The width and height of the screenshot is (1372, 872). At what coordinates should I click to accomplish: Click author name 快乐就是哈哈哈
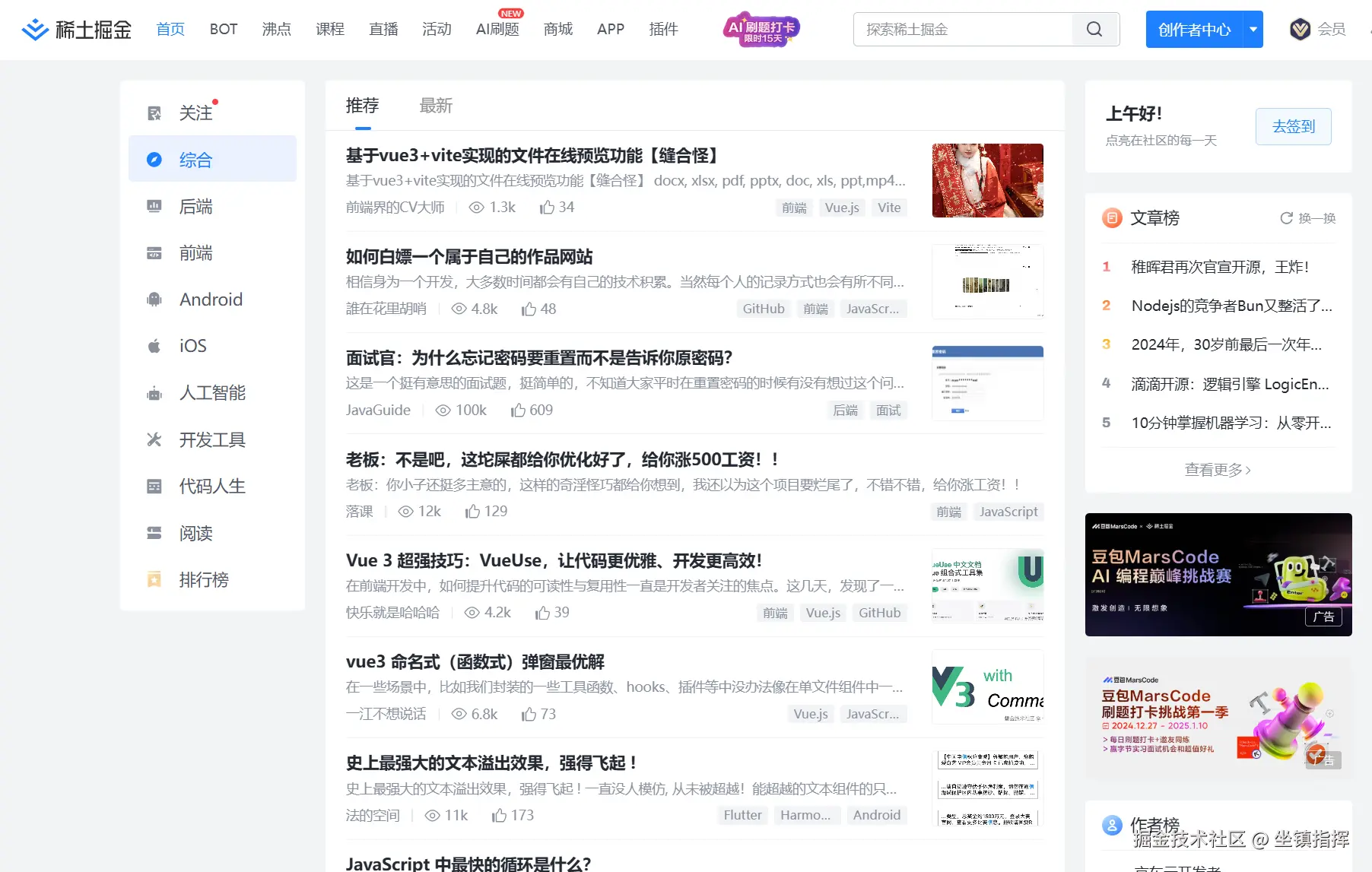(x=392, y=613)
